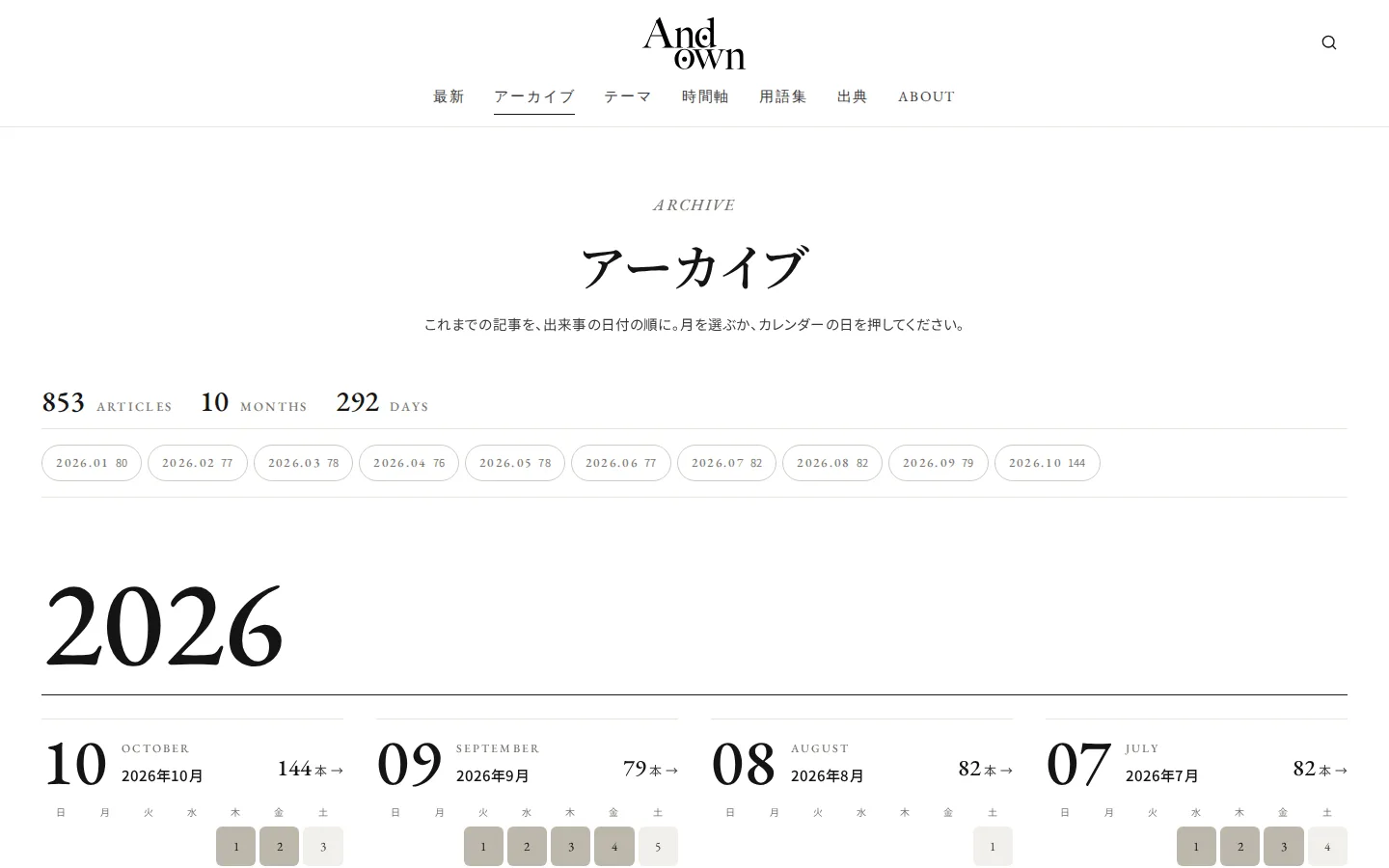Click day 3 in the July calendar
Viewport: 1389px width, 868px height.
click(1284, 847)
